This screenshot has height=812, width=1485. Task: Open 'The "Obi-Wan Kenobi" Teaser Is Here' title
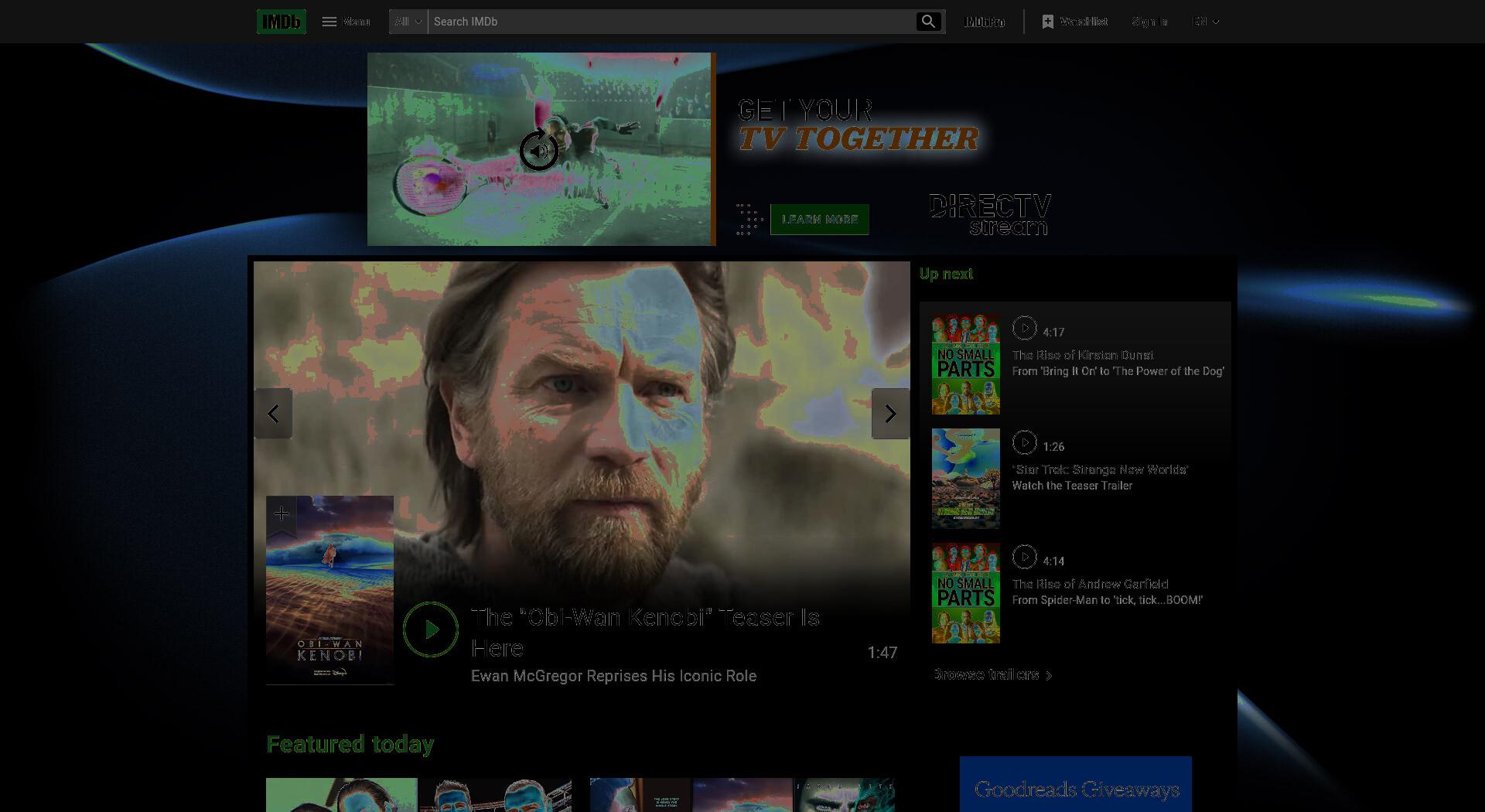(x=646, y=633)
